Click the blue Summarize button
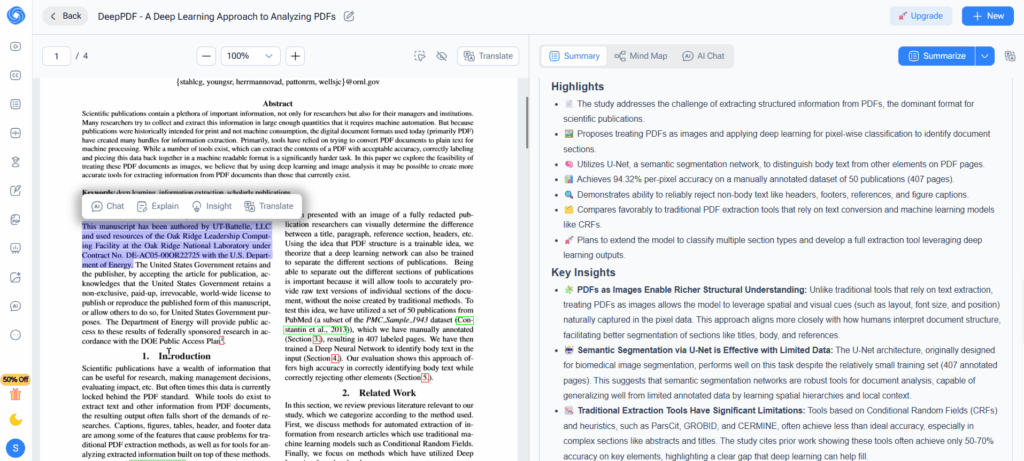Screen dimensions: 1024x461 click(936, 56)
